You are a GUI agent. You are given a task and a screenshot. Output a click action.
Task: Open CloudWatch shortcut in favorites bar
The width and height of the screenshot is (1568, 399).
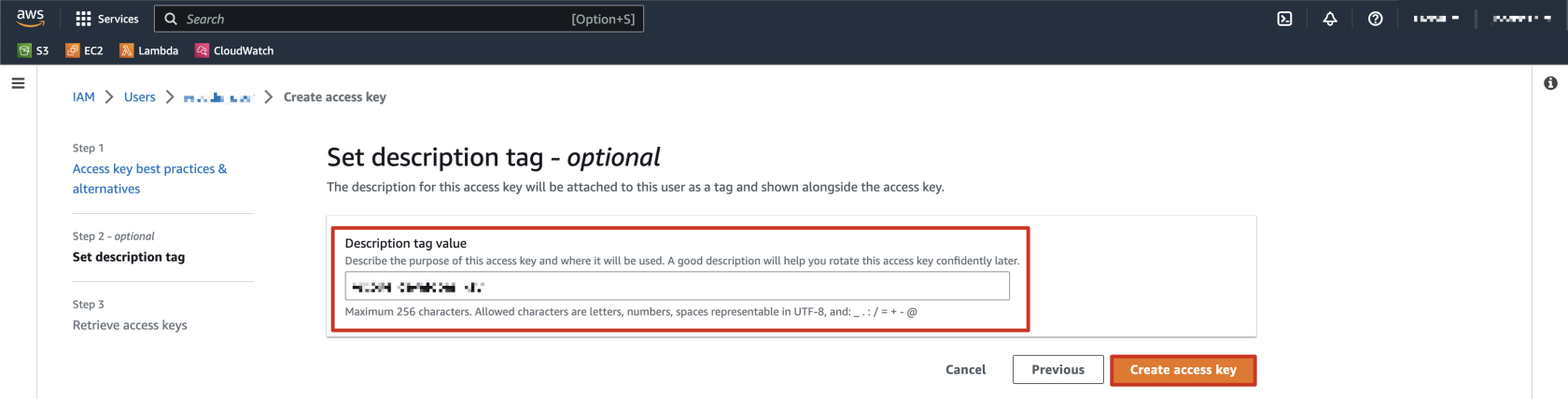pos(234,50)
